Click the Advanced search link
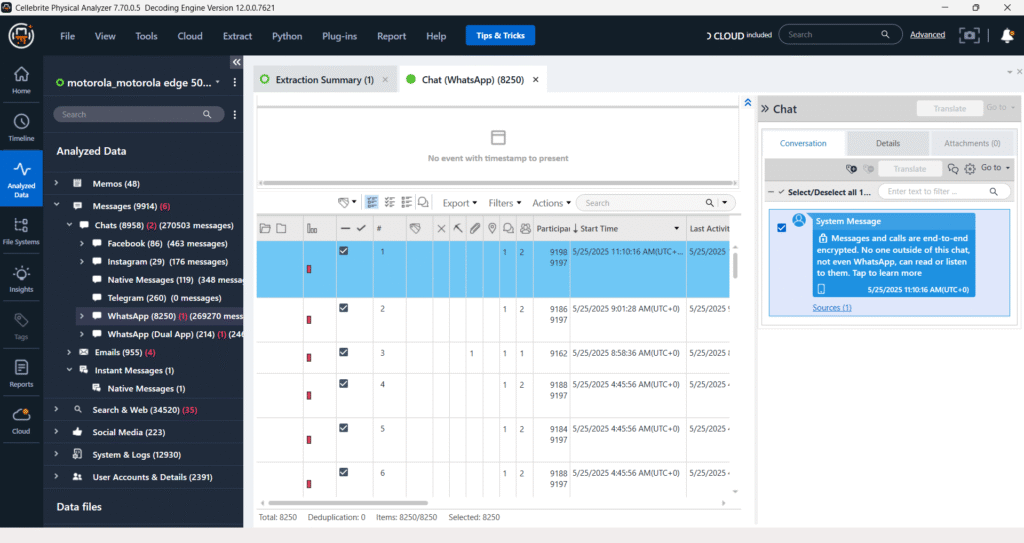 (x=927, y=35)
